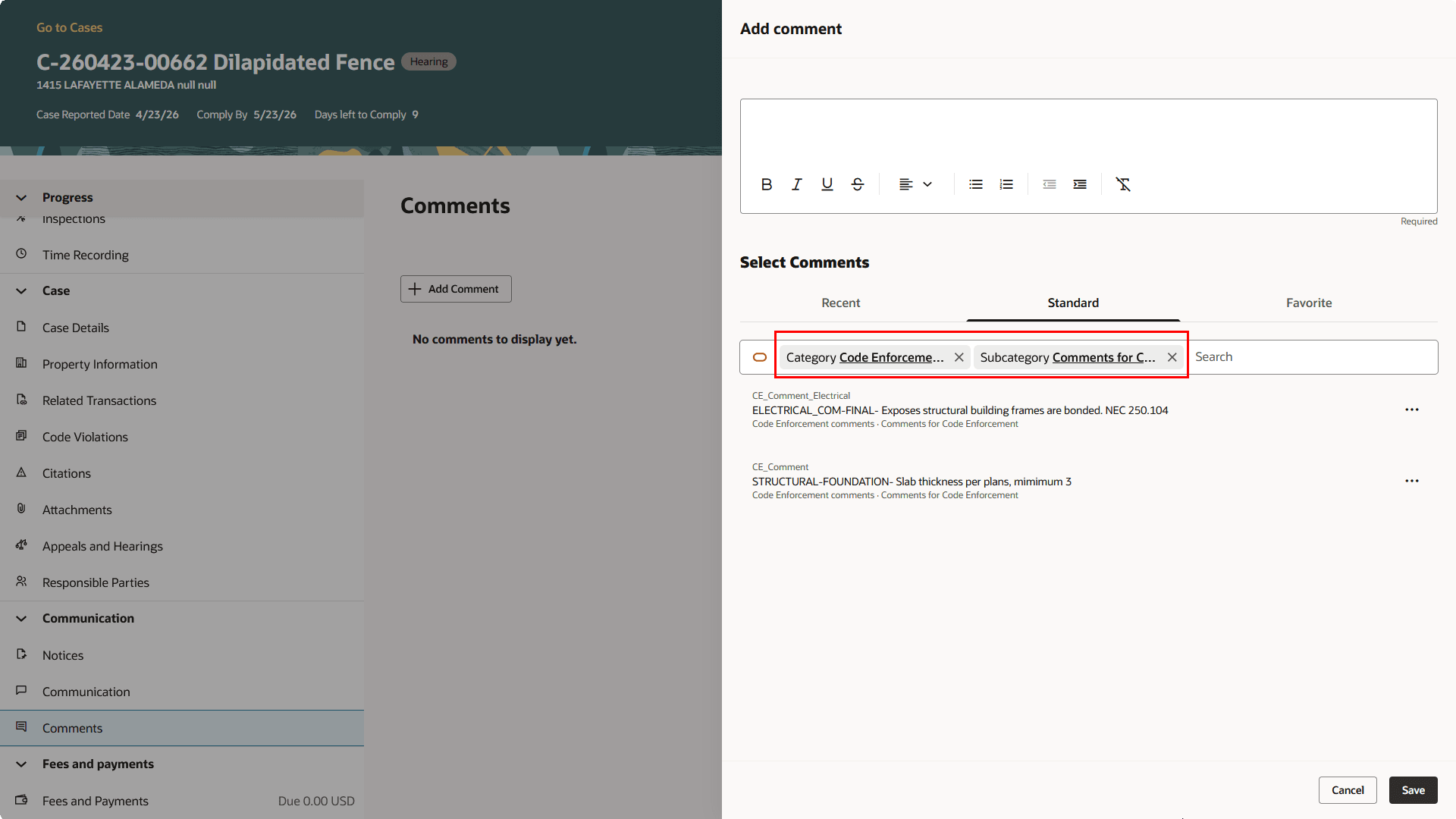Save the new comment
This screenshot has height=819, width=1456.
tap(1414, 790)
